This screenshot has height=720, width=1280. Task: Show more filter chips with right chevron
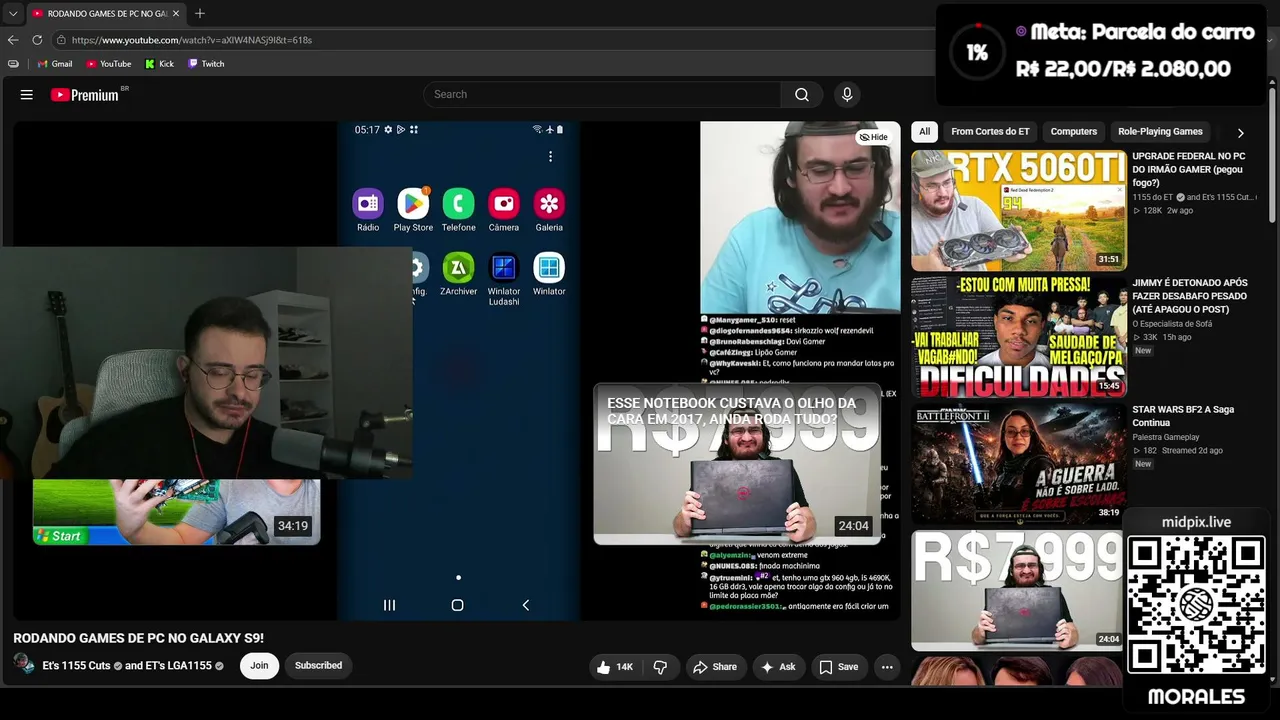tap(1240, 132)
